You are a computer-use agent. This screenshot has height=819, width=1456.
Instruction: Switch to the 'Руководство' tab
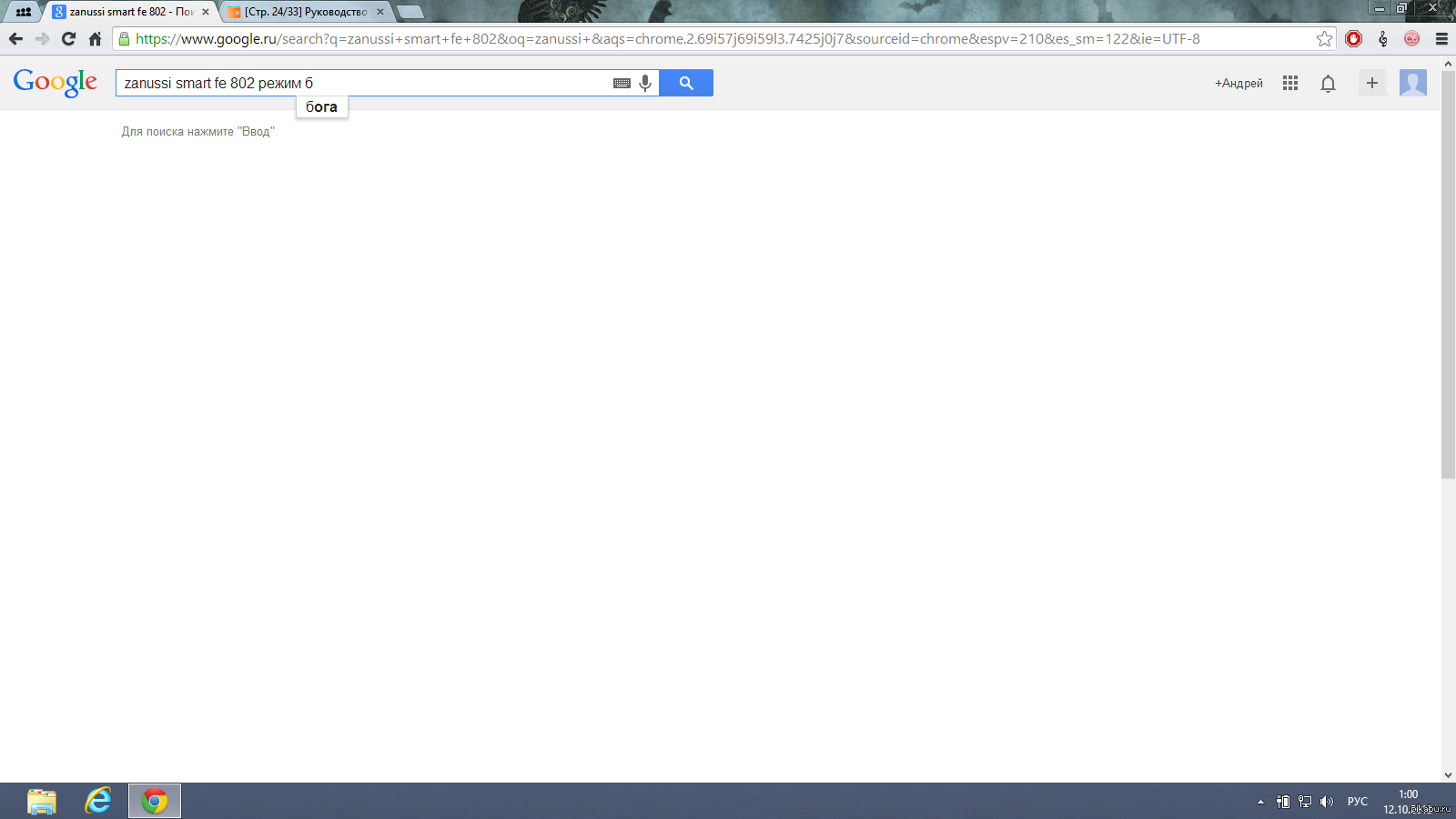click(x=306, y=12)
